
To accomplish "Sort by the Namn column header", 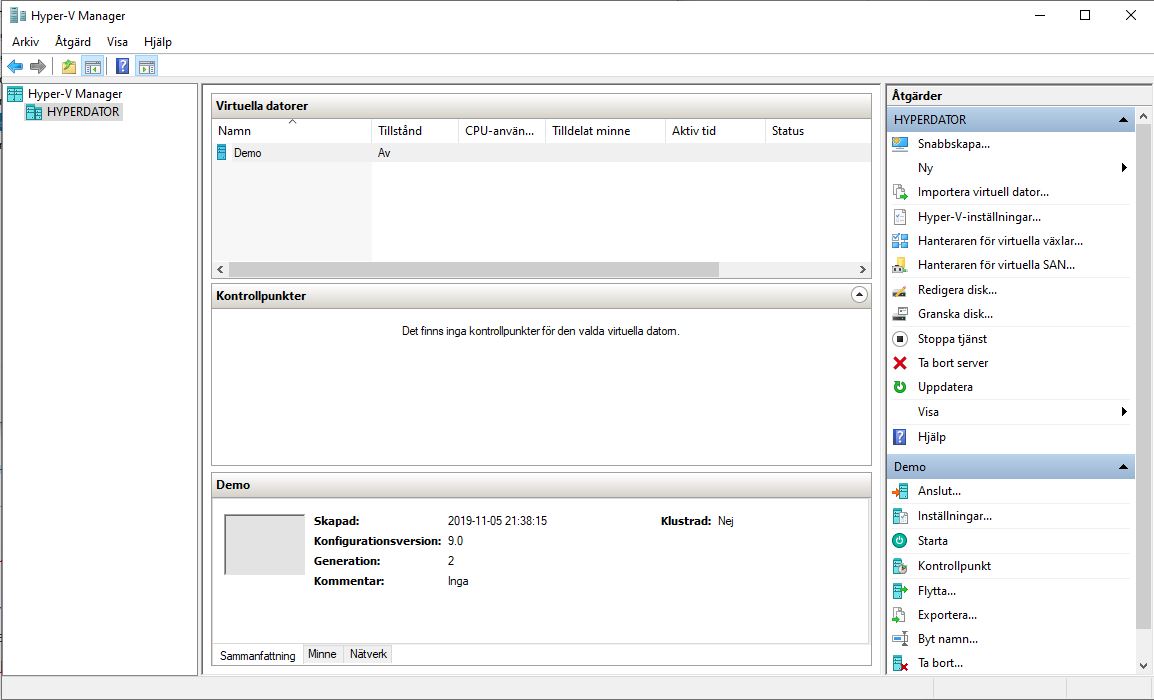I will (292, 131).
